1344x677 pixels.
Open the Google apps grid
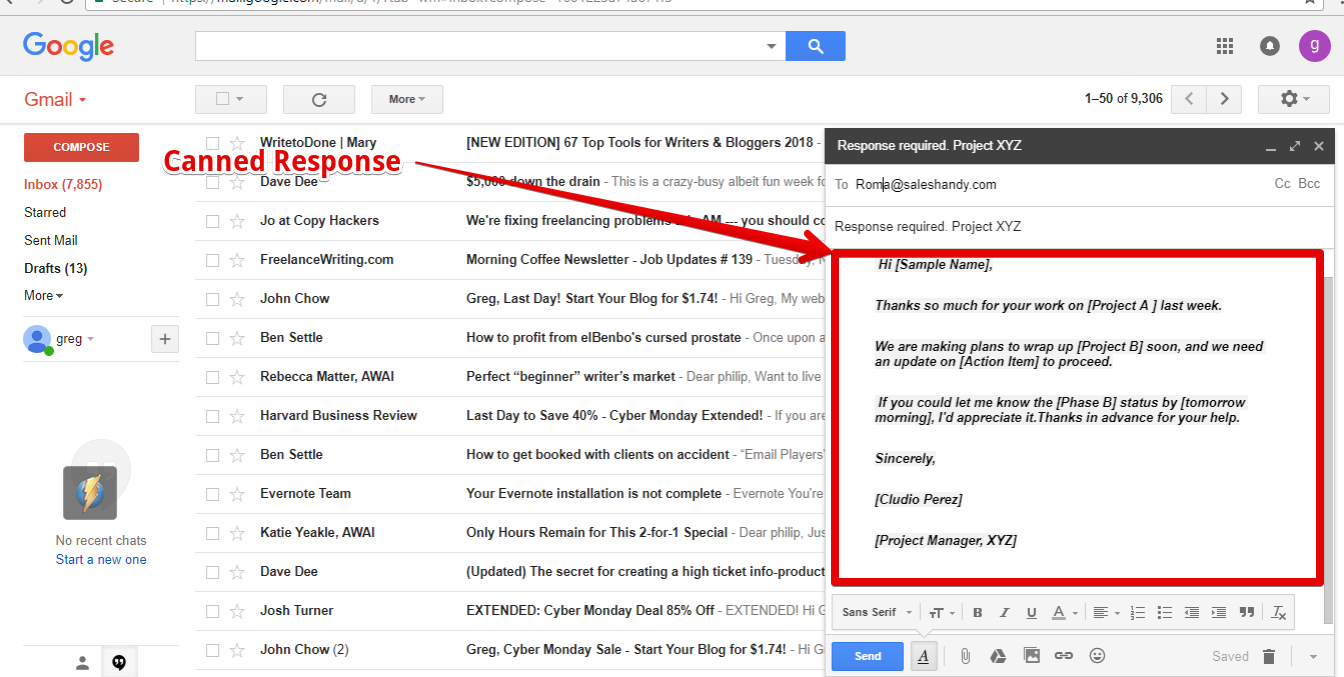pyautogui.click(x=1224, y=45)
